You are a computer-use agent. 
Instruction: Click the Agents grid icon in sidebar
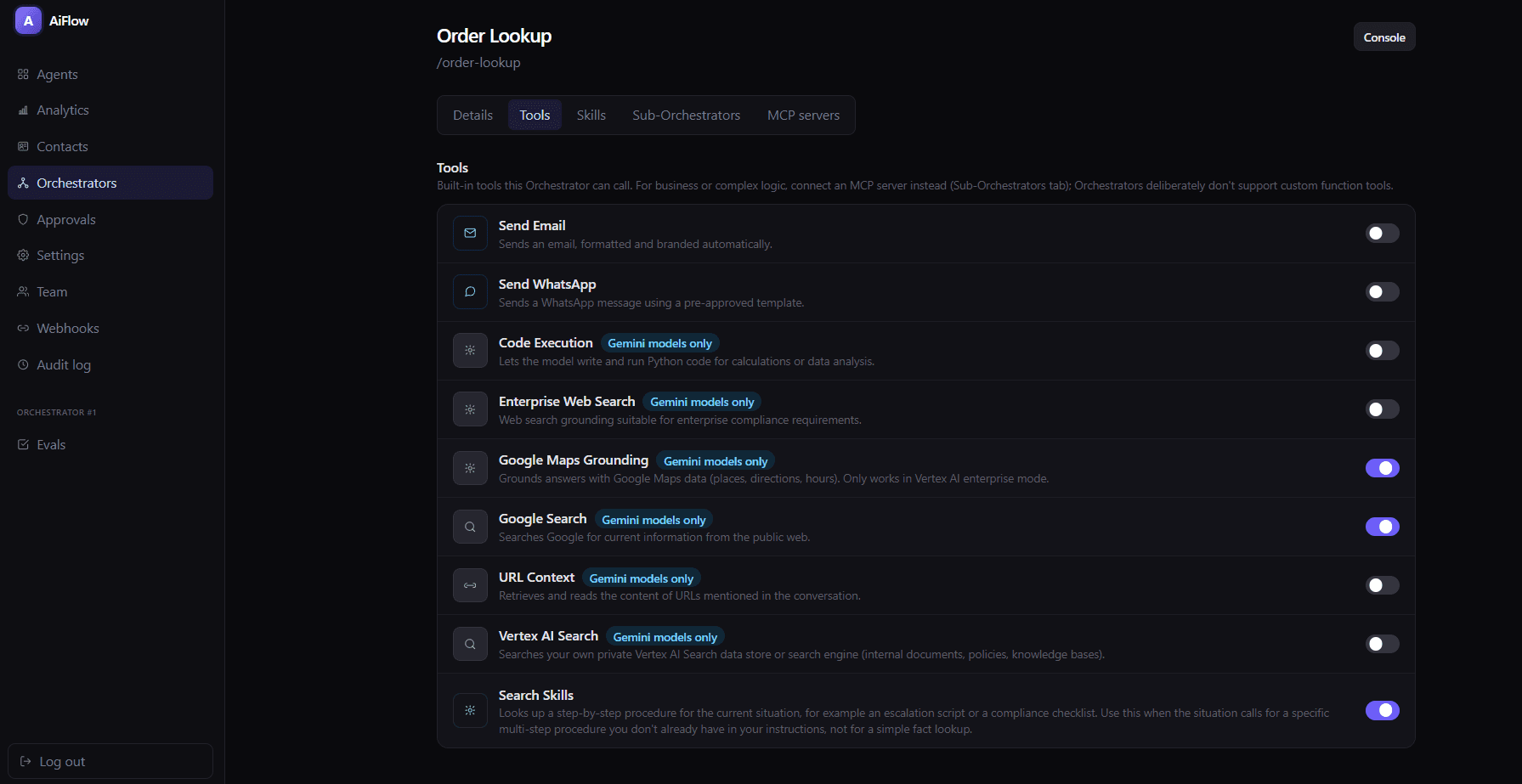(x=23, y=74)
